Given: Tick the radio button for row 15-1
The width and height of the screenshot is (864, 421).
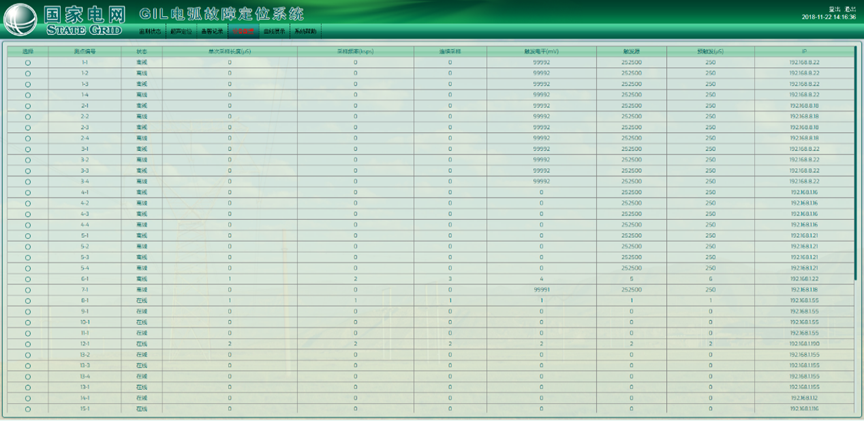Looking at the screenshot, I should point(28,409).
